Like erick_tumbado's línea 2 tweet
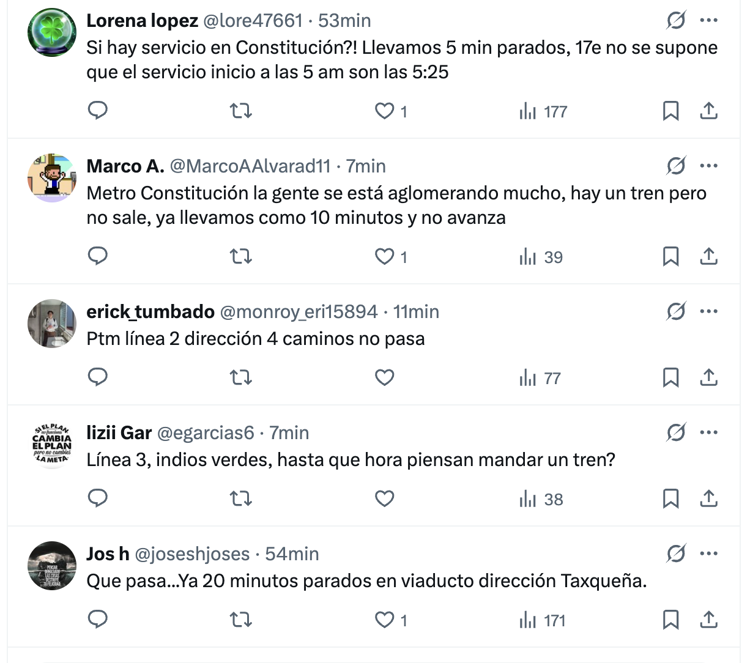The width and height of the screenshot is (750, 663). (x=385, y=377)
